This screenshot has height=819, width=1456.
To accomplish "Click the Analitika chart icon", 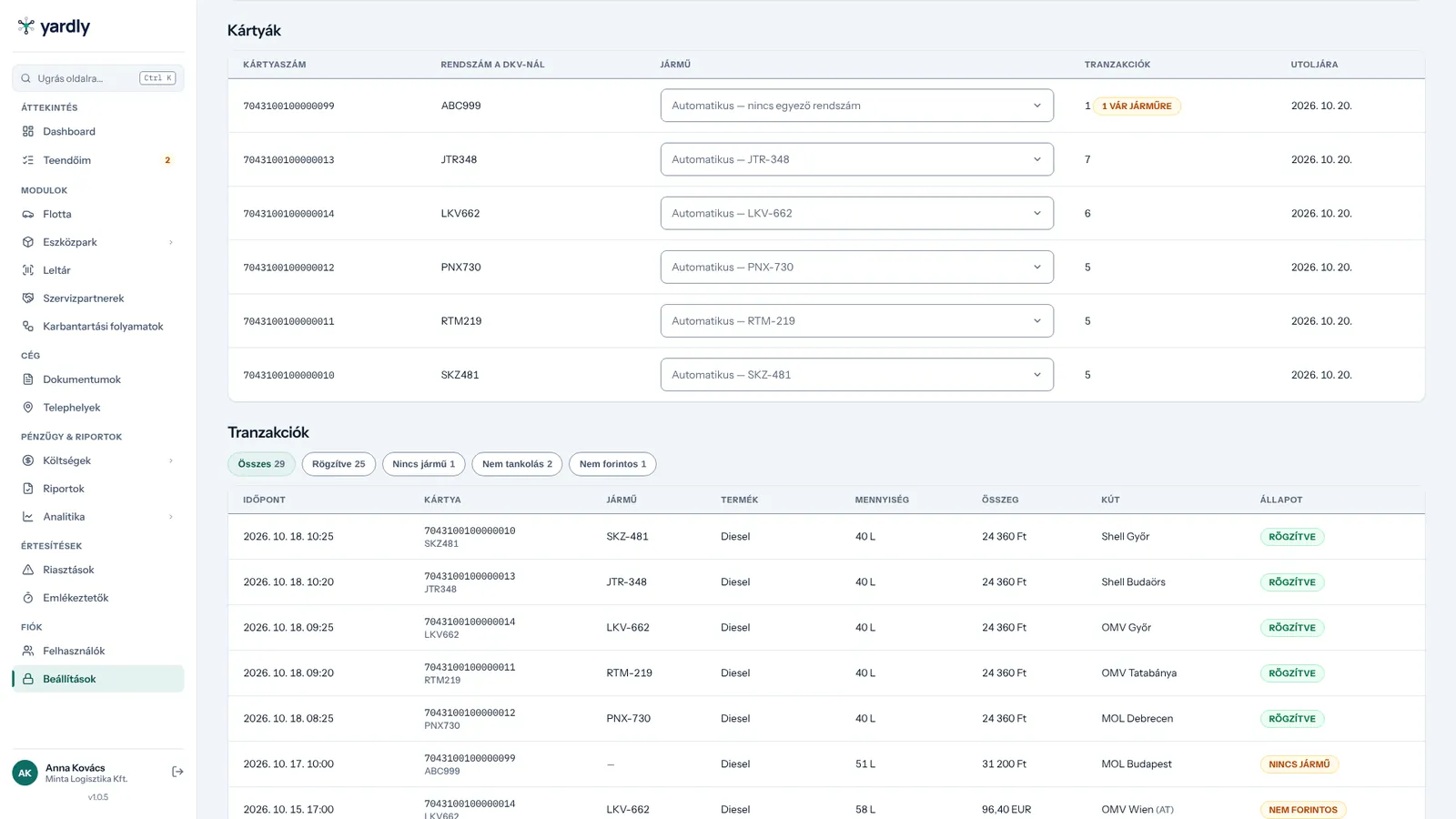I will [28, 517].
